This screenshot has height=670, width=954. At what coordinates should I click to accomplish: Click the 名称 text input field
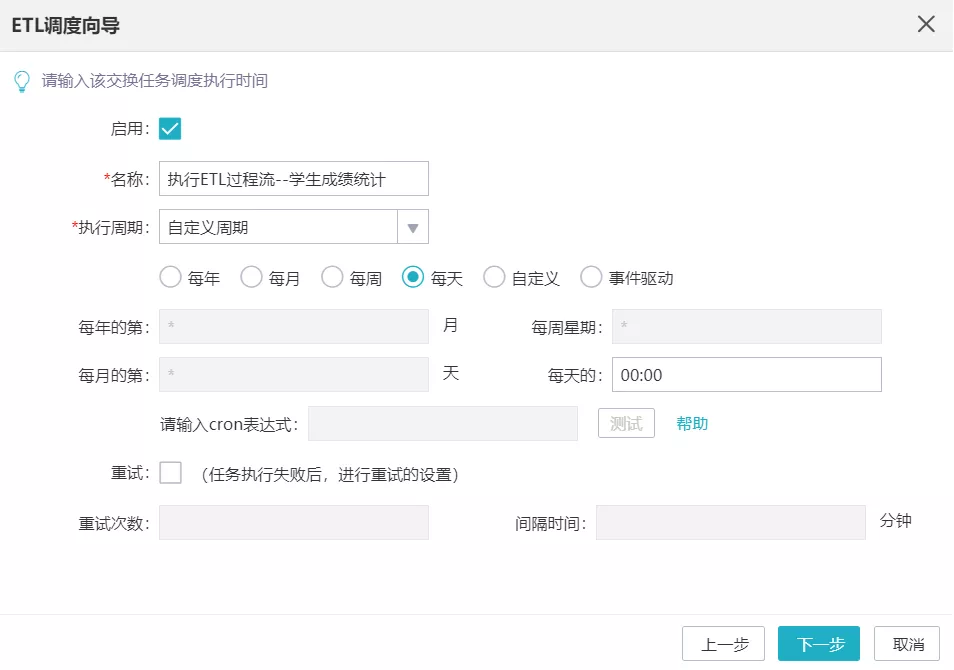tap(293, 179)
